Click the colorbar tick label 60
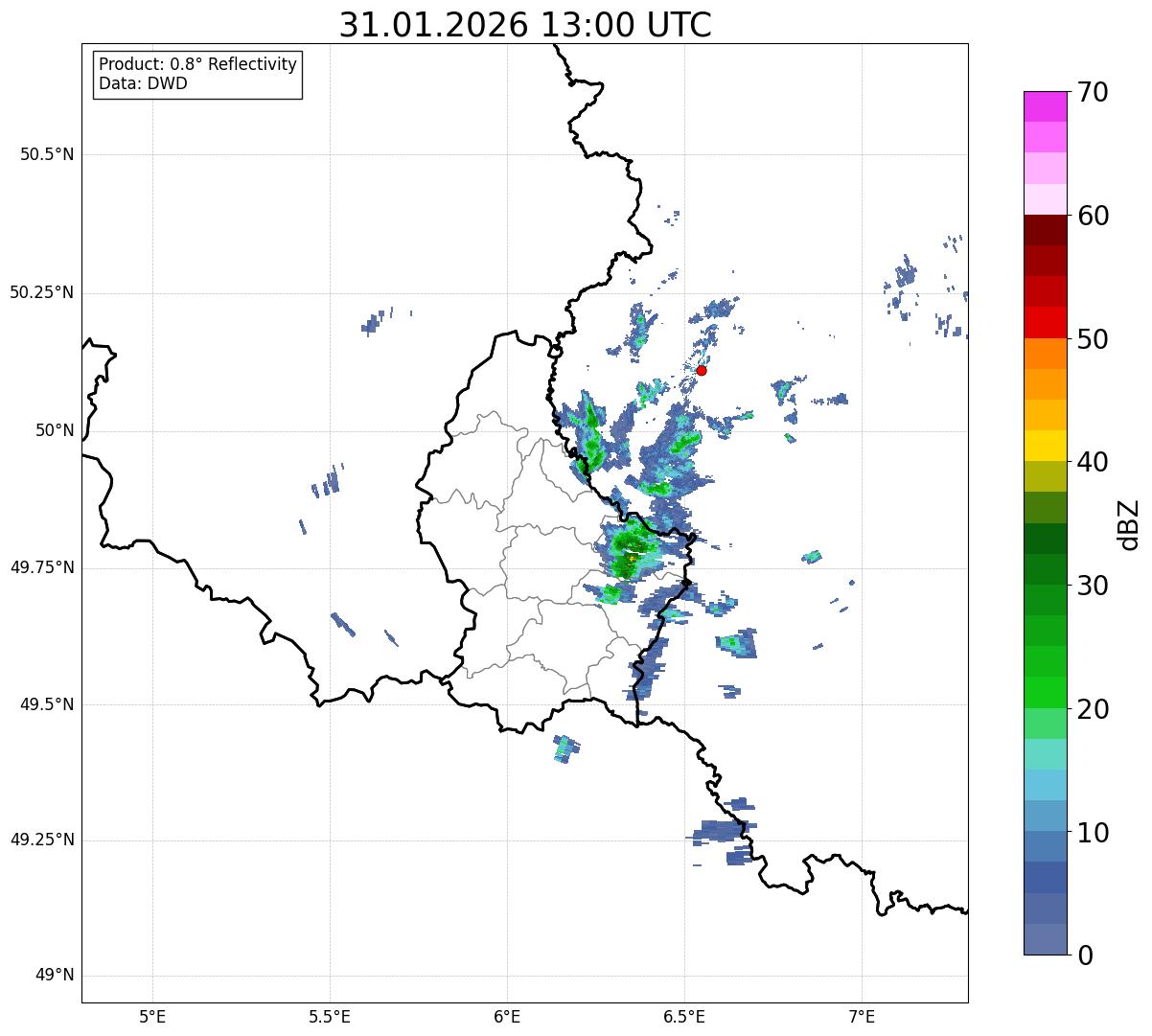1152x1036 pixels. pyautogui.click(x=1093, y=216)
